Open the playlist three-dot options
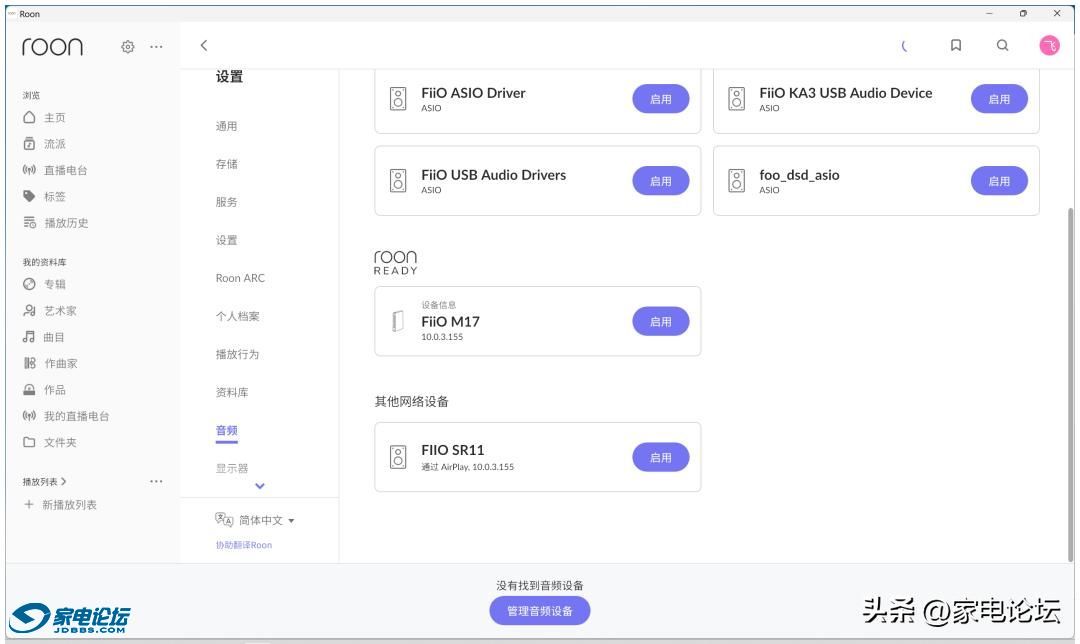This screenshot has height=644, width=1080. [156, 481]
